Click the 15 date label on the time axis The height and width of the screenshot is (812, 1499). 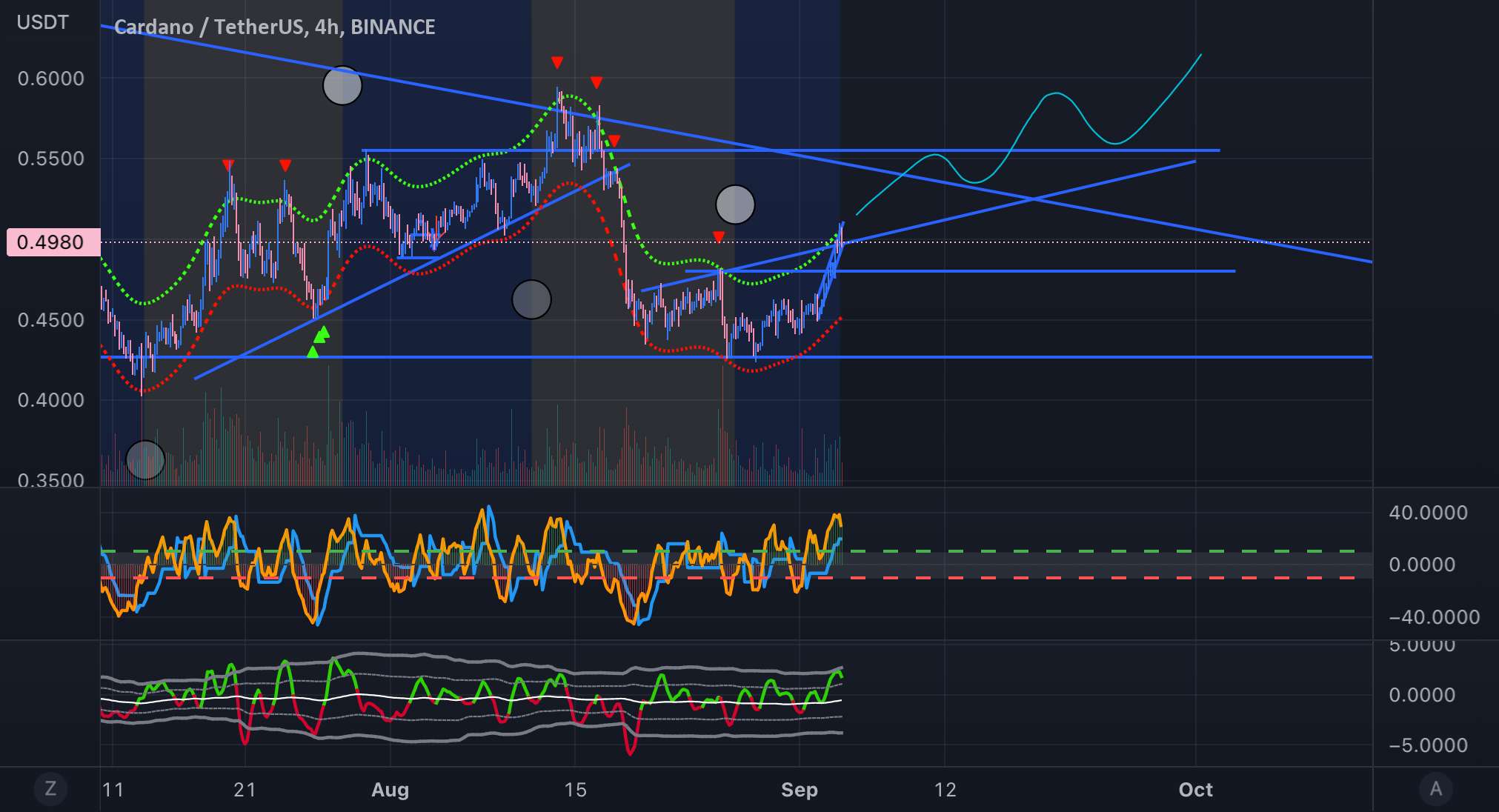pyautogui.click(x=575, y=790)
